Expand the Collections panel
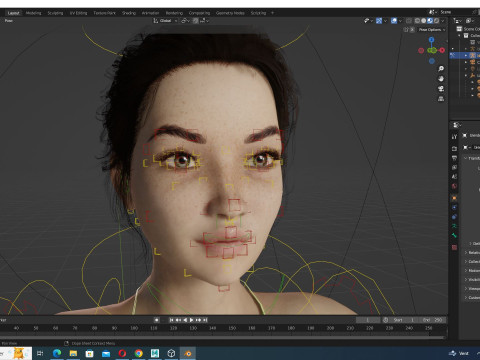 472,261
